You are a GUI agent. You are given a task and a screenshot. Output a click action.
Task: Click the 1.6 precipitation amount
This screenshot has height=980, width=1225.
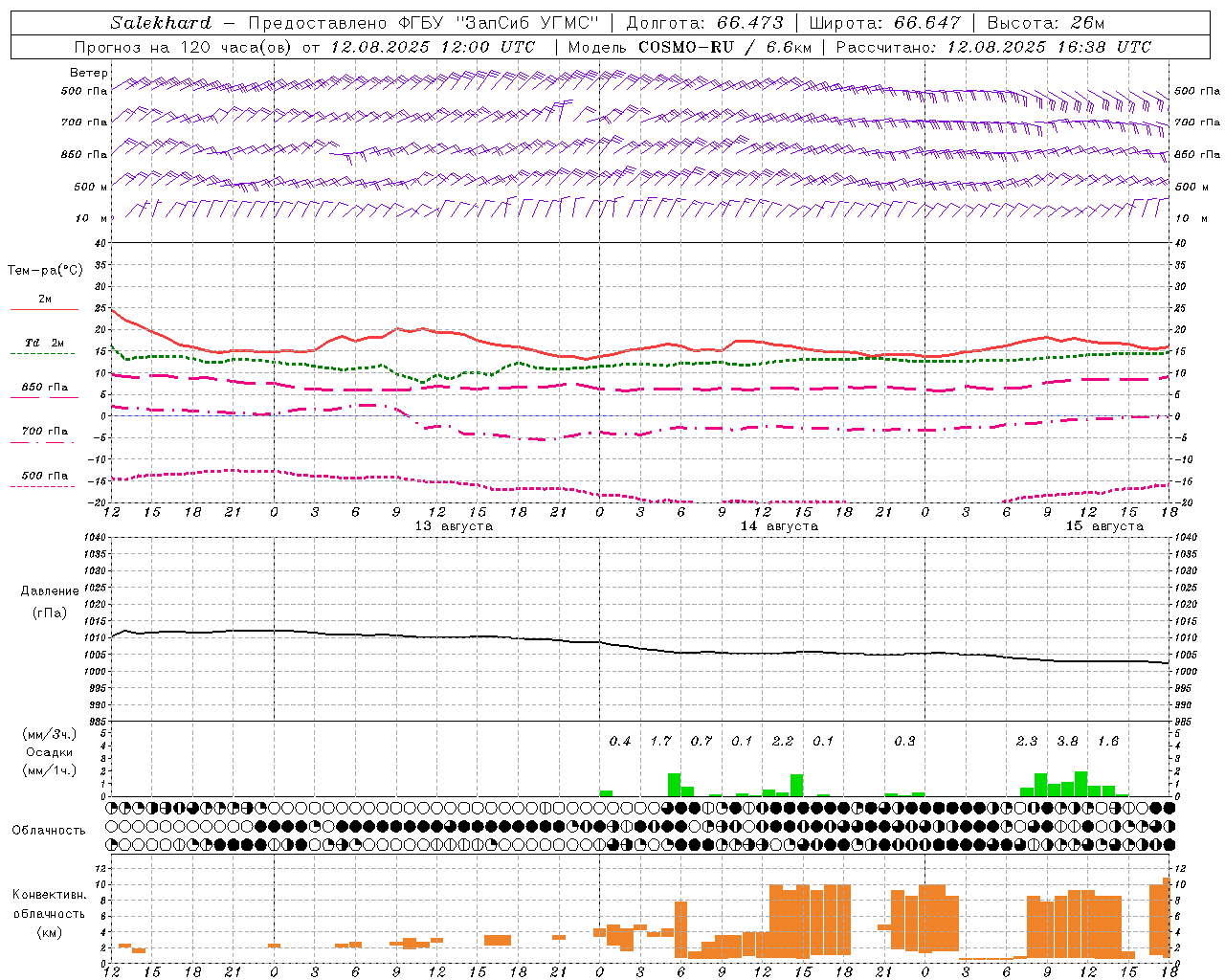[x=1108, y=741]
